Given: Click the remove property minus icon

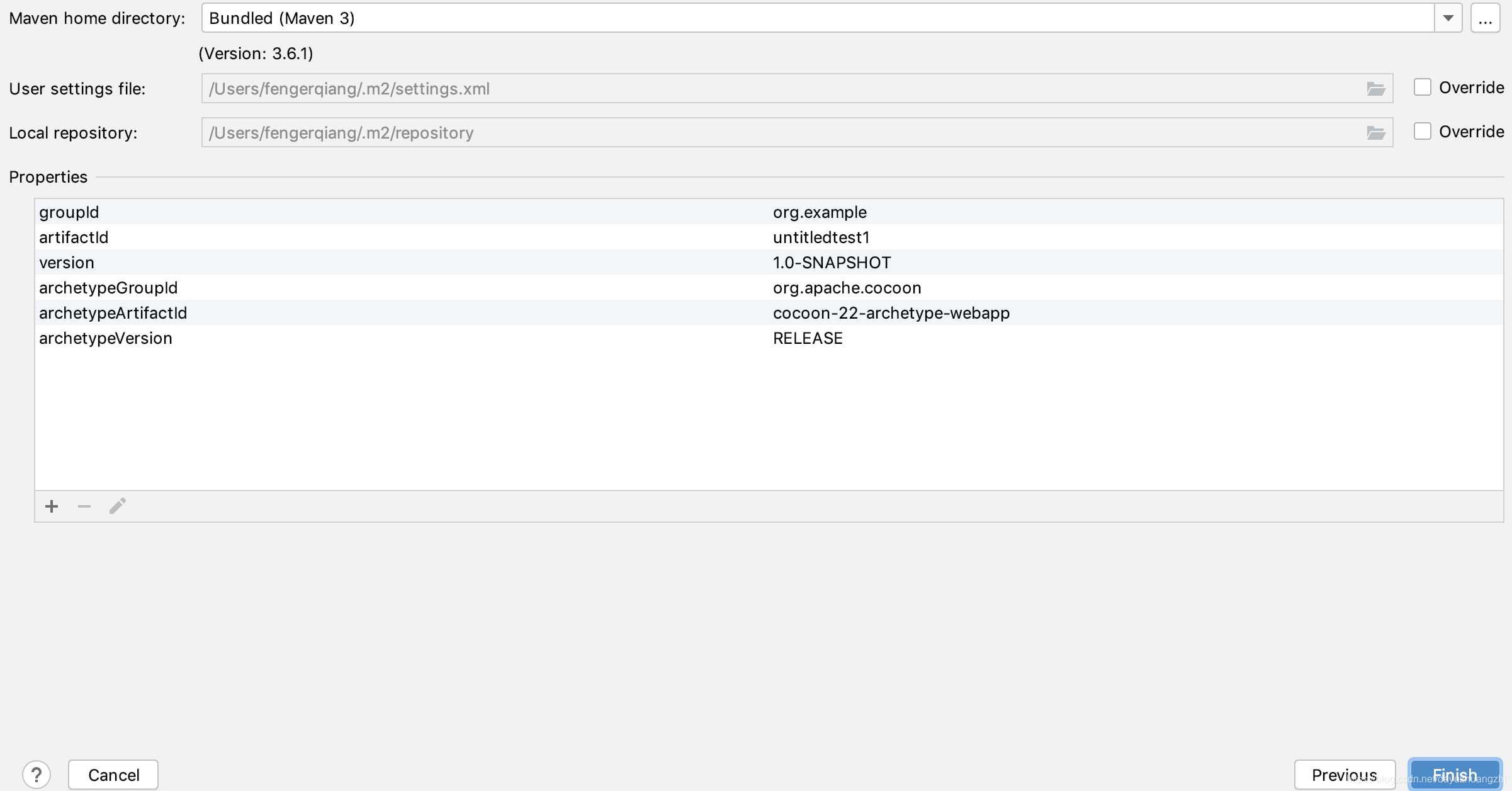Looking at the screenshot, I should click(x=84, y=506).
